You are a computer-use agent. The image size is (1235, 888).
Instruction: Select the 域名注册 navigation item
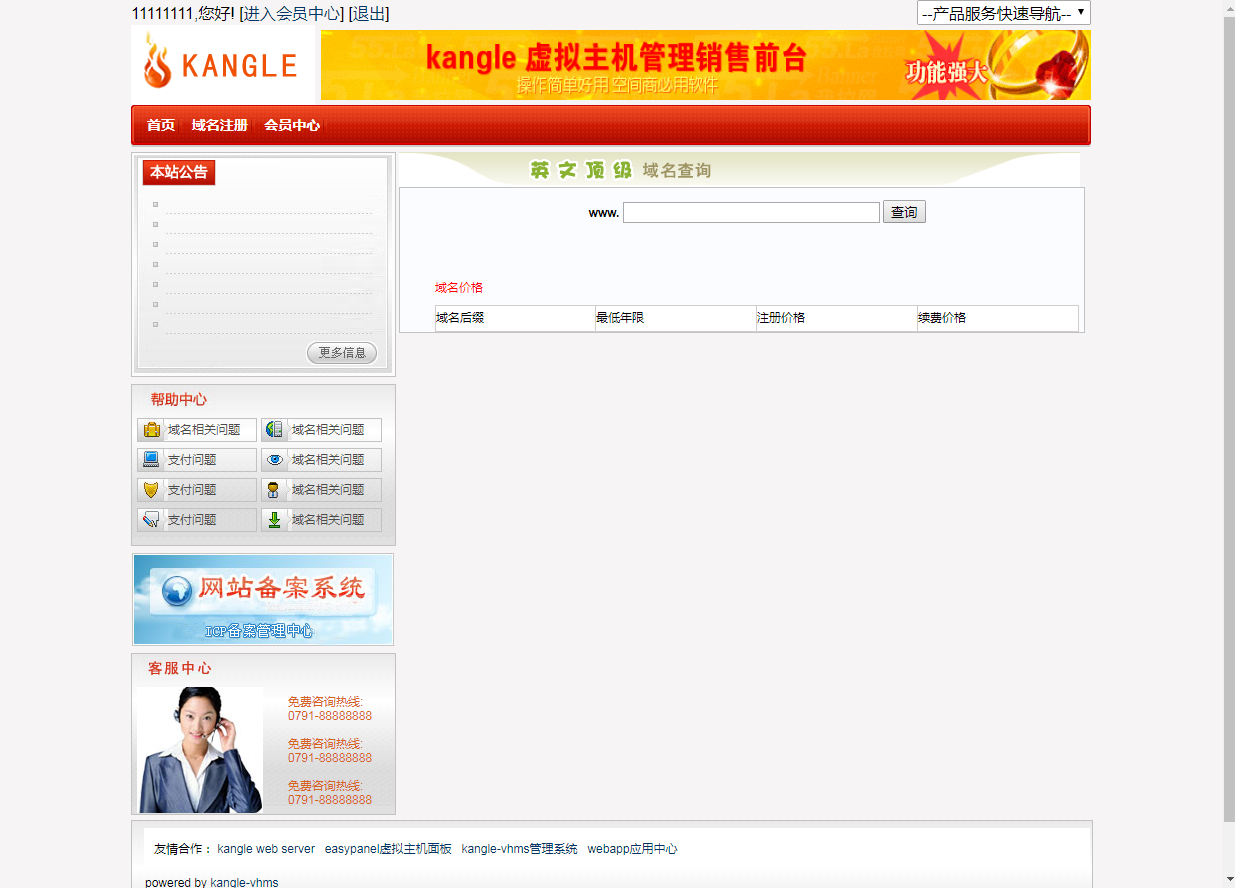click(x=218, y=125)
